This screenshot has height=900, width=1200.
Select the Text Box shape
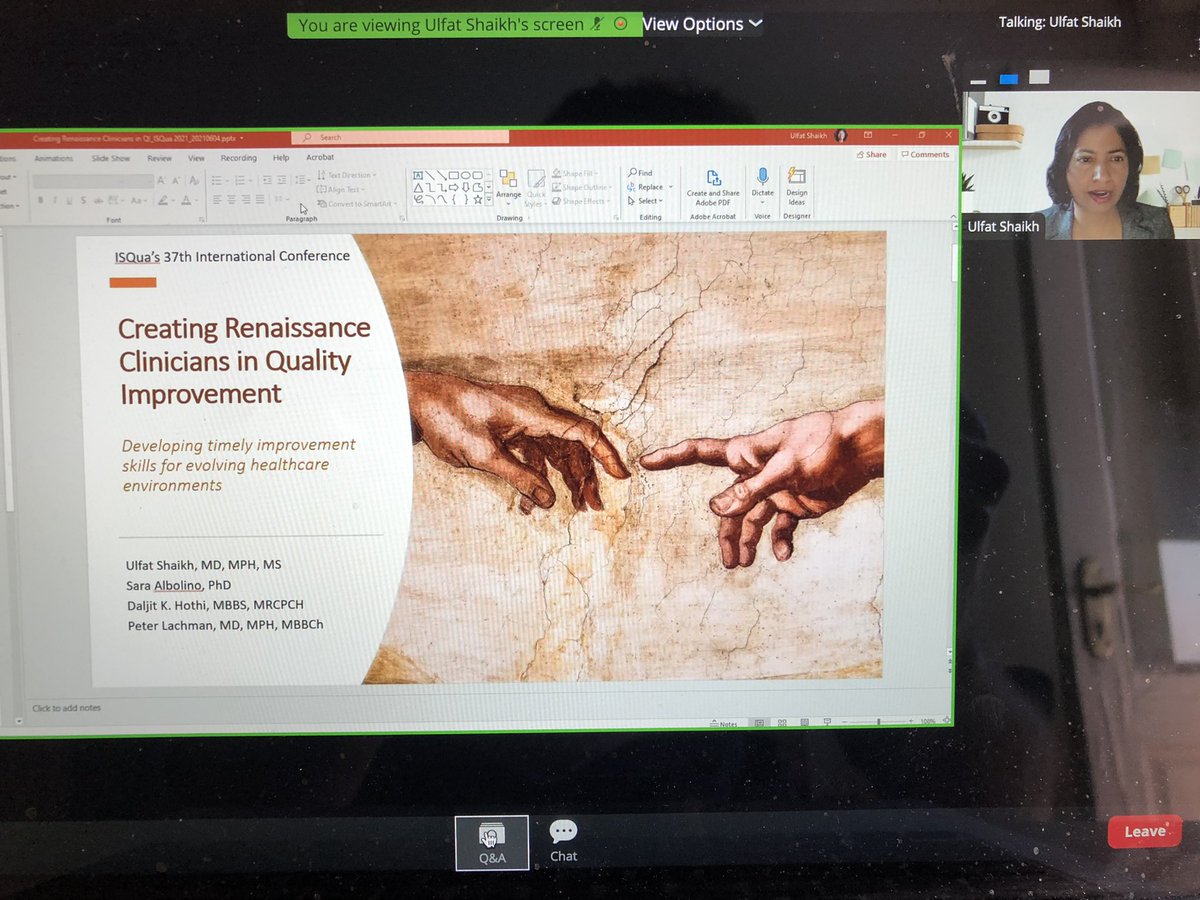click(418, 174)
